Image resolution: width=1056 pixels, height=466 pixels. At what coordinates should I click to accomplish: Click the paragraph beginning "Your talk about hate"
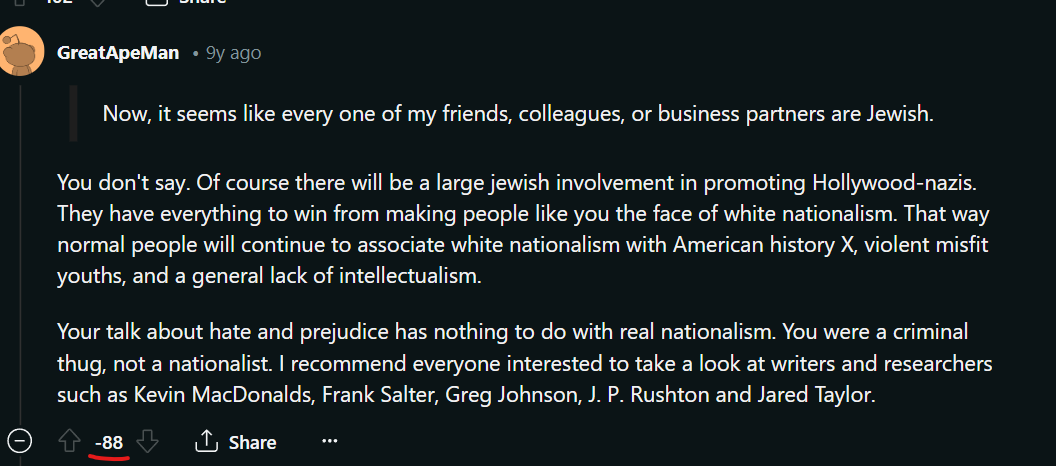pos(525,364)
